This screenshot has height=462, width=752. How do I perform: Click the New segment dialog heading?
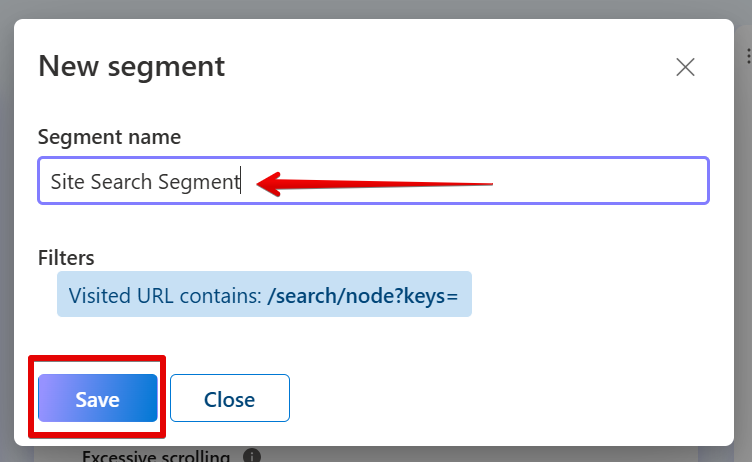coord(131,66)
